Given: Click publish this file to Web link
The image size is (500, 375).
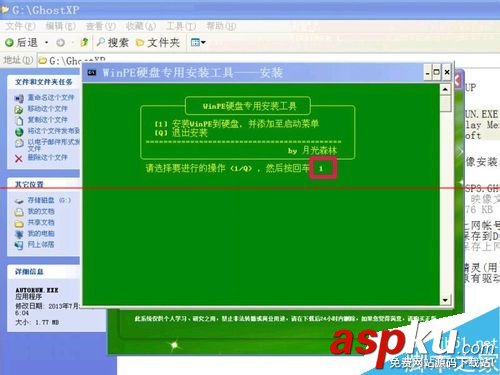Looking at the screenshot, I should (54, 131).
